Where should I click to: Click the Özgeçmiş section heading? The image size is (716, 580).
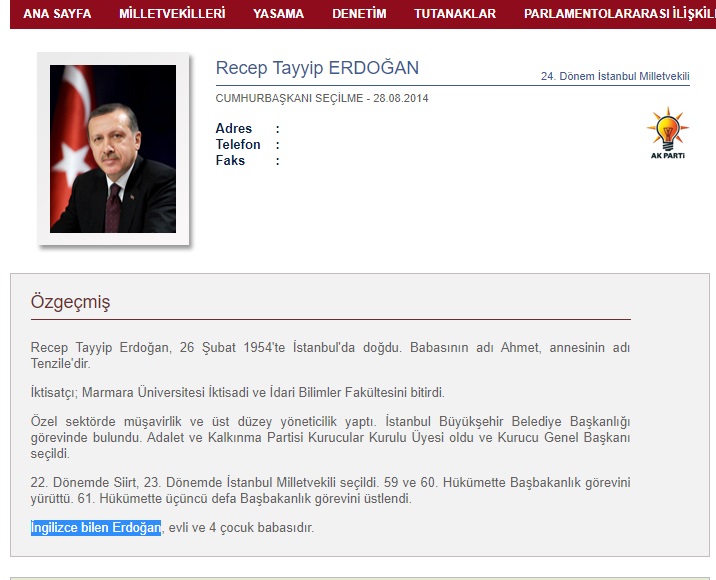pyautogui.click(x=70, y=302)
